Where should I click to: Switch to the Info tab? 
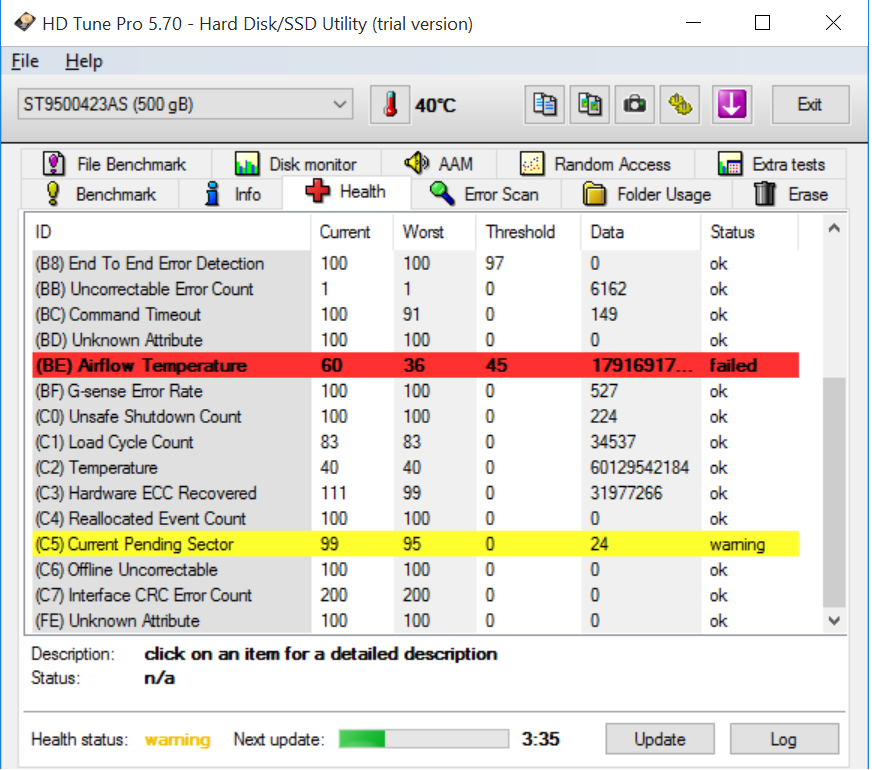tap(231, 194)
